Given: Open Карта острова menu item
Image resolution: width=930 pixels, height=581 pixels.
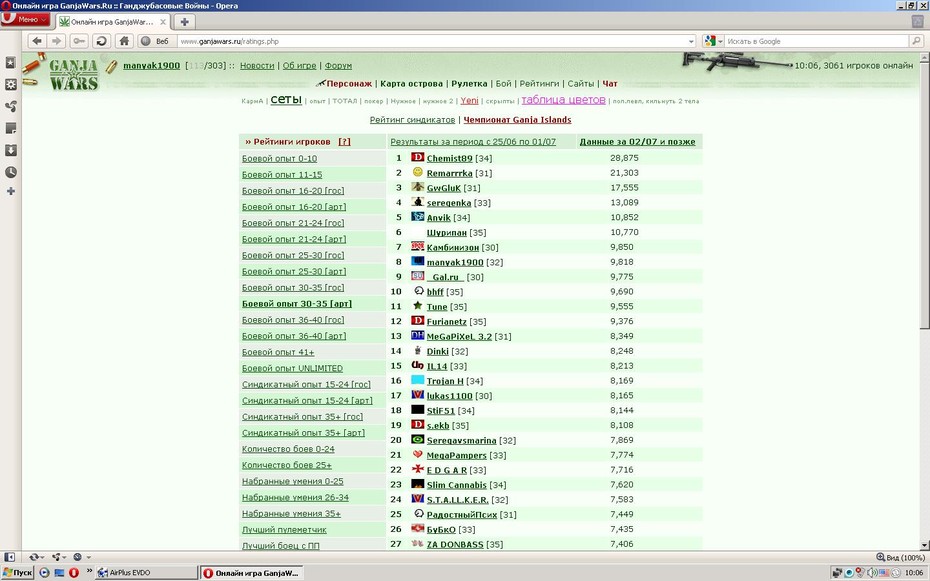Looking at the screenshot, I should click(412, 84).
